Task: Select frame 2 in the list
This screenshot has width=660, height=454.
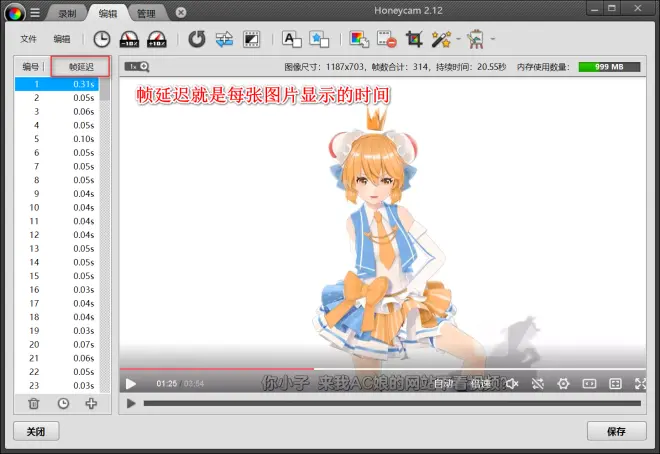Action: 57,98
